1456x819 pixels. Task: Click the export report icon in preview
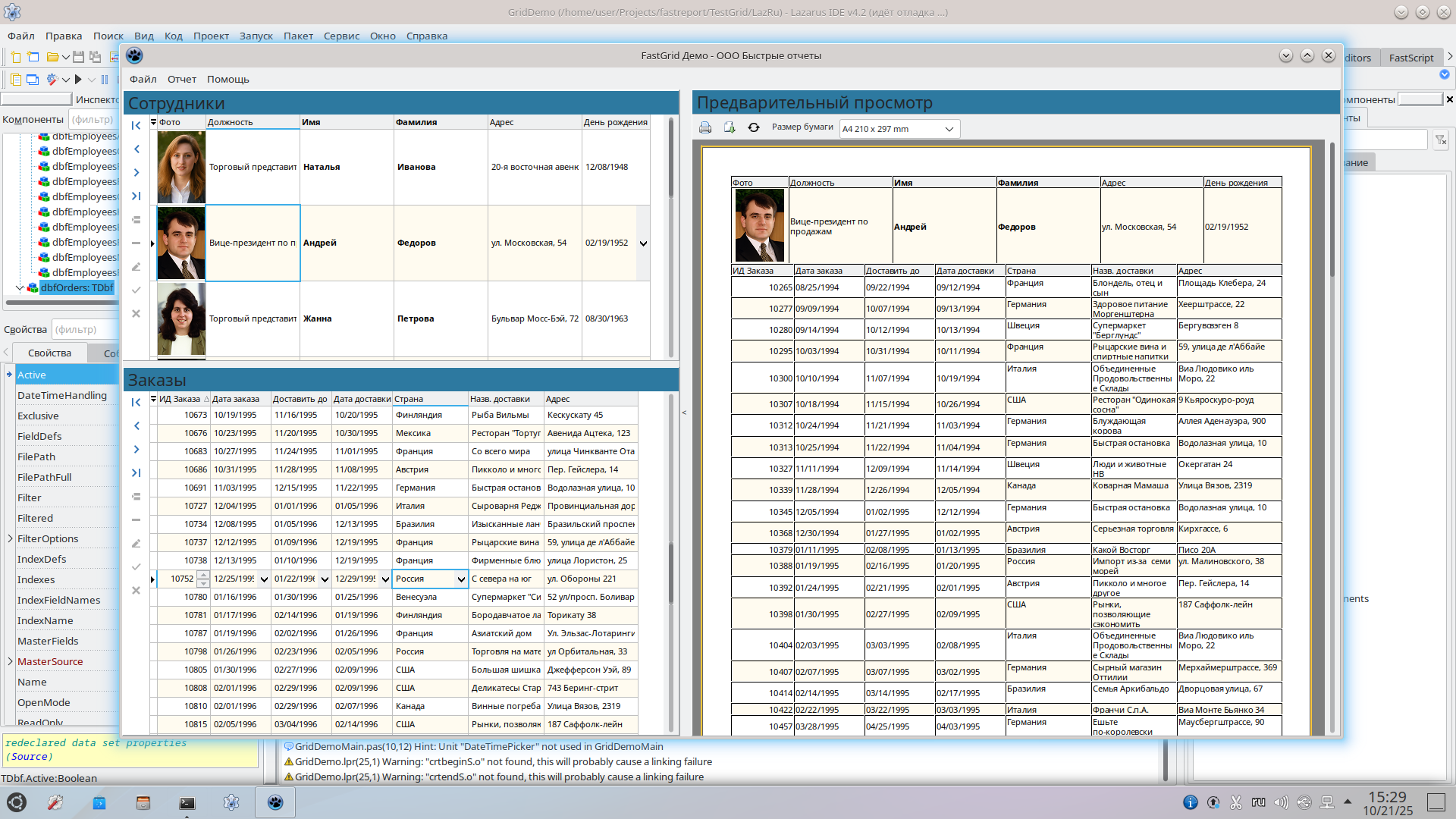point(730,127)
